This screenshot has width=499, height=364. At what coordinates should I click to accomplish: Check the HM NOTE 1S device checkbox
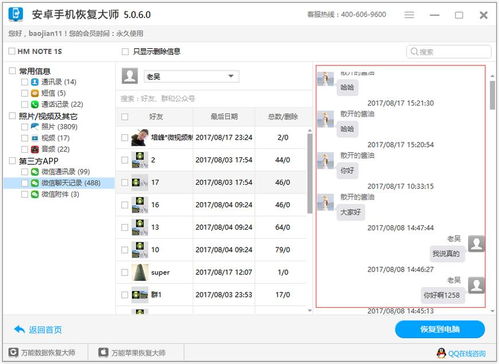pos(12,51)
